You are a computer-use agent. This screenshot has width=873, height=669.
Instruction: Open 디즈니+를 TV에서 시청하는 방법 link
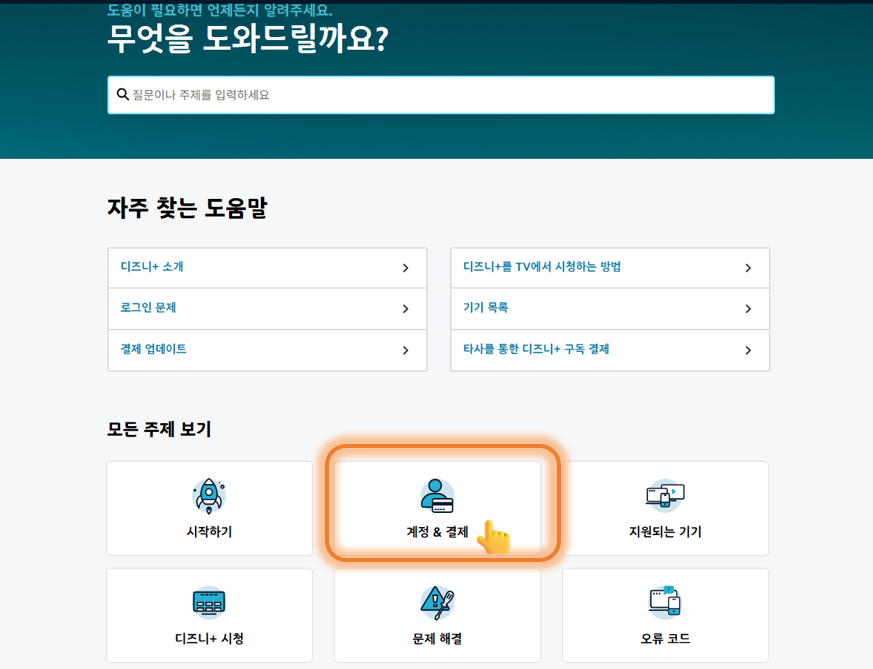click(x=542, y=267)
